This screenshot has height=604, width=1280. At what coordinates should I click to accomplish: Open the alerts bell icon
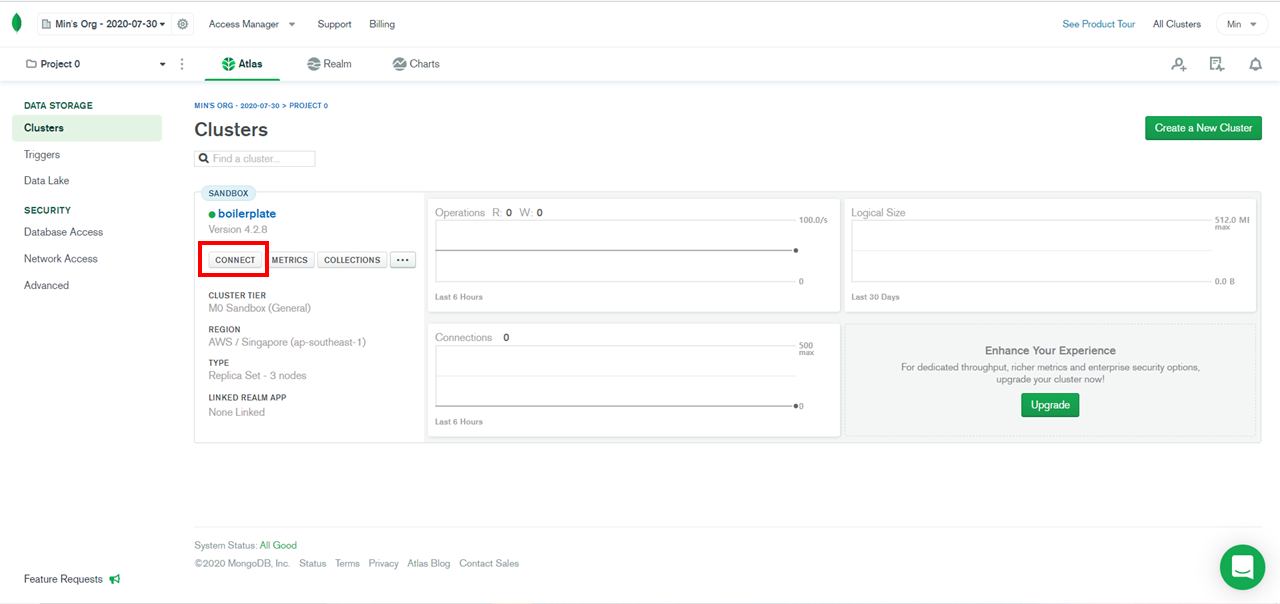coord(1255,64)
